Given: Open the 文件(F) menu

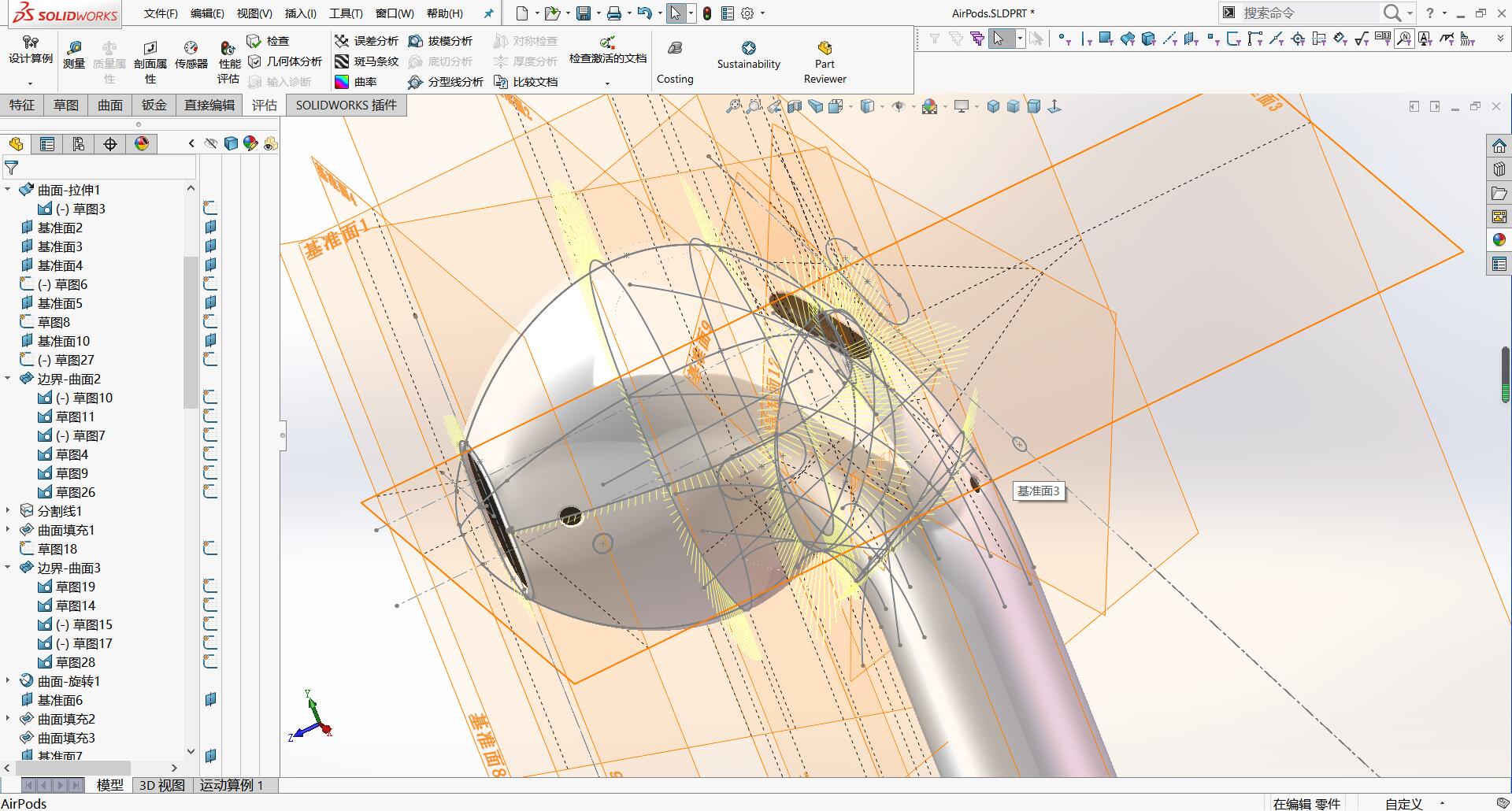Looking at the screenshot, I should 161,13.
